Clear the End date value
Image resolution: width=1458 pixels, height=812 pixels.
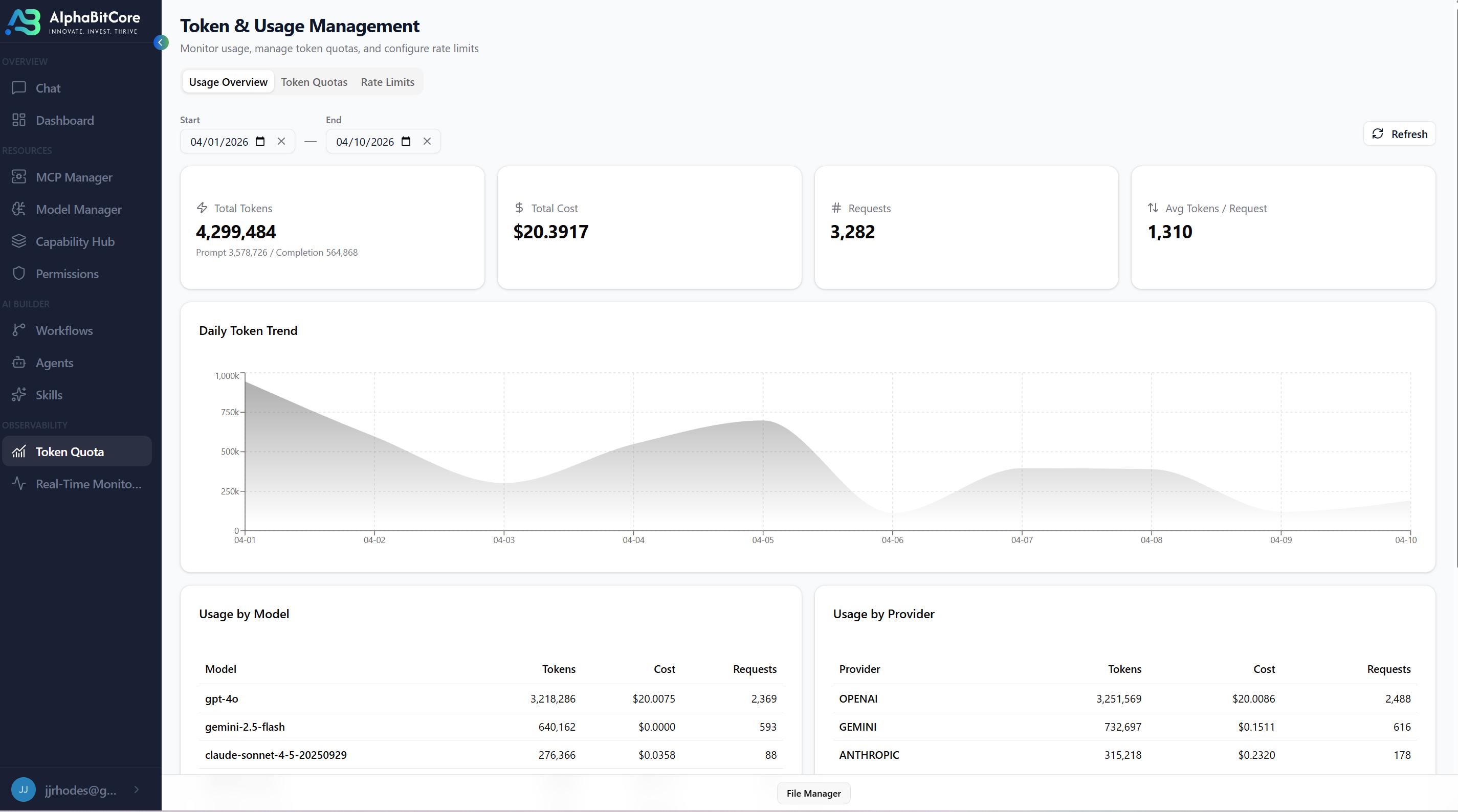tap(427, 142)
